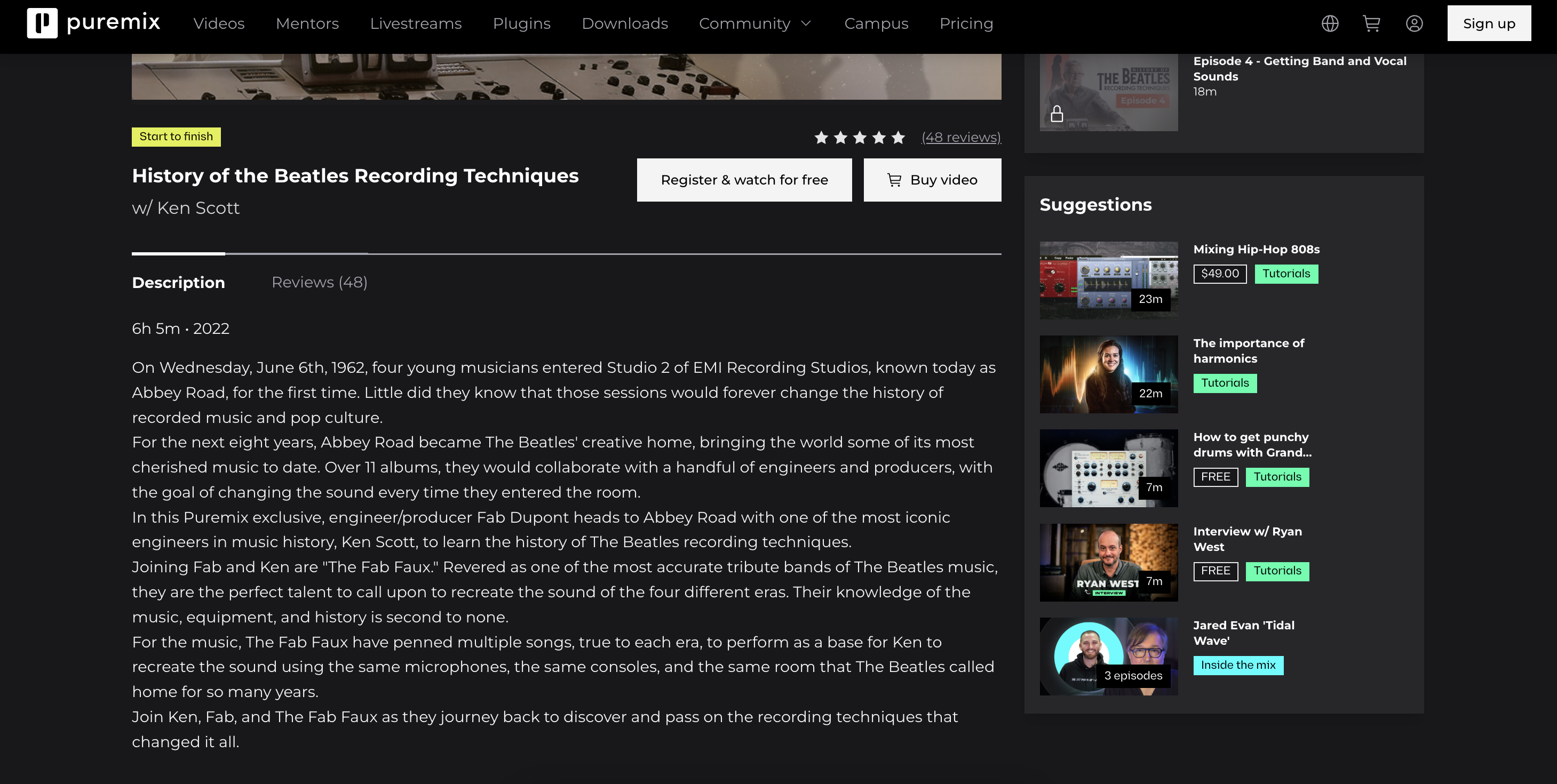Open the Campus menu item
The image size is (1557, 784).
(876, 23)
